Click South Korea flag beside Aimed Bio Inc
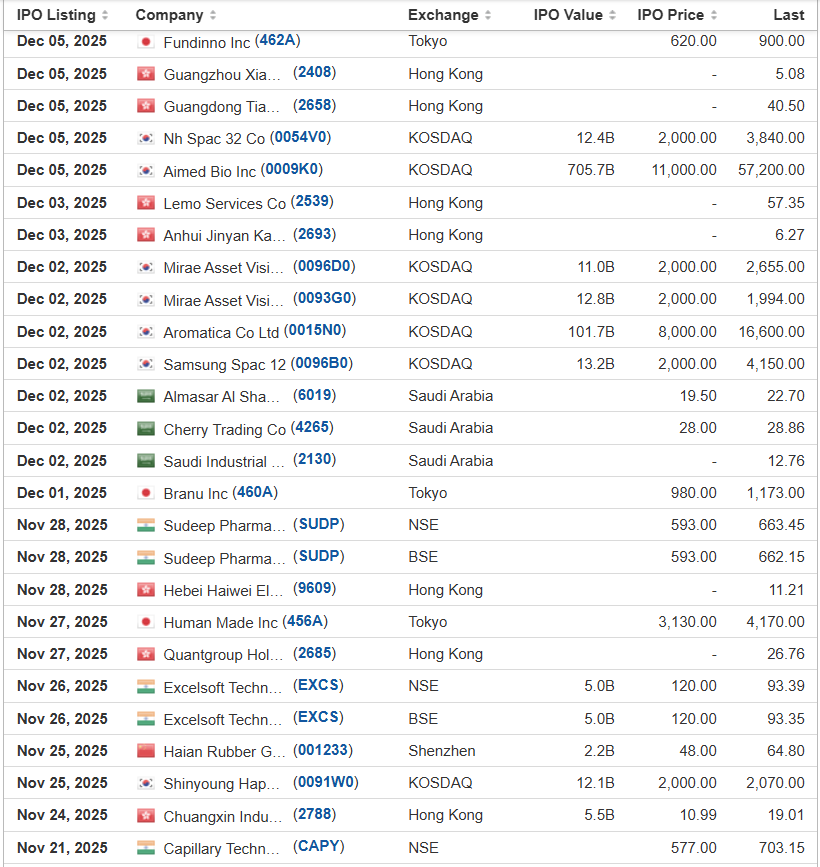 146,171
